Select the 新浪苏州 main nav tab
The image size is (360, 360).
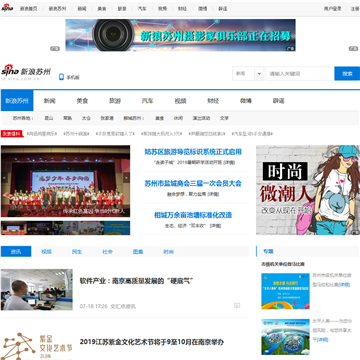coord(17,101)
